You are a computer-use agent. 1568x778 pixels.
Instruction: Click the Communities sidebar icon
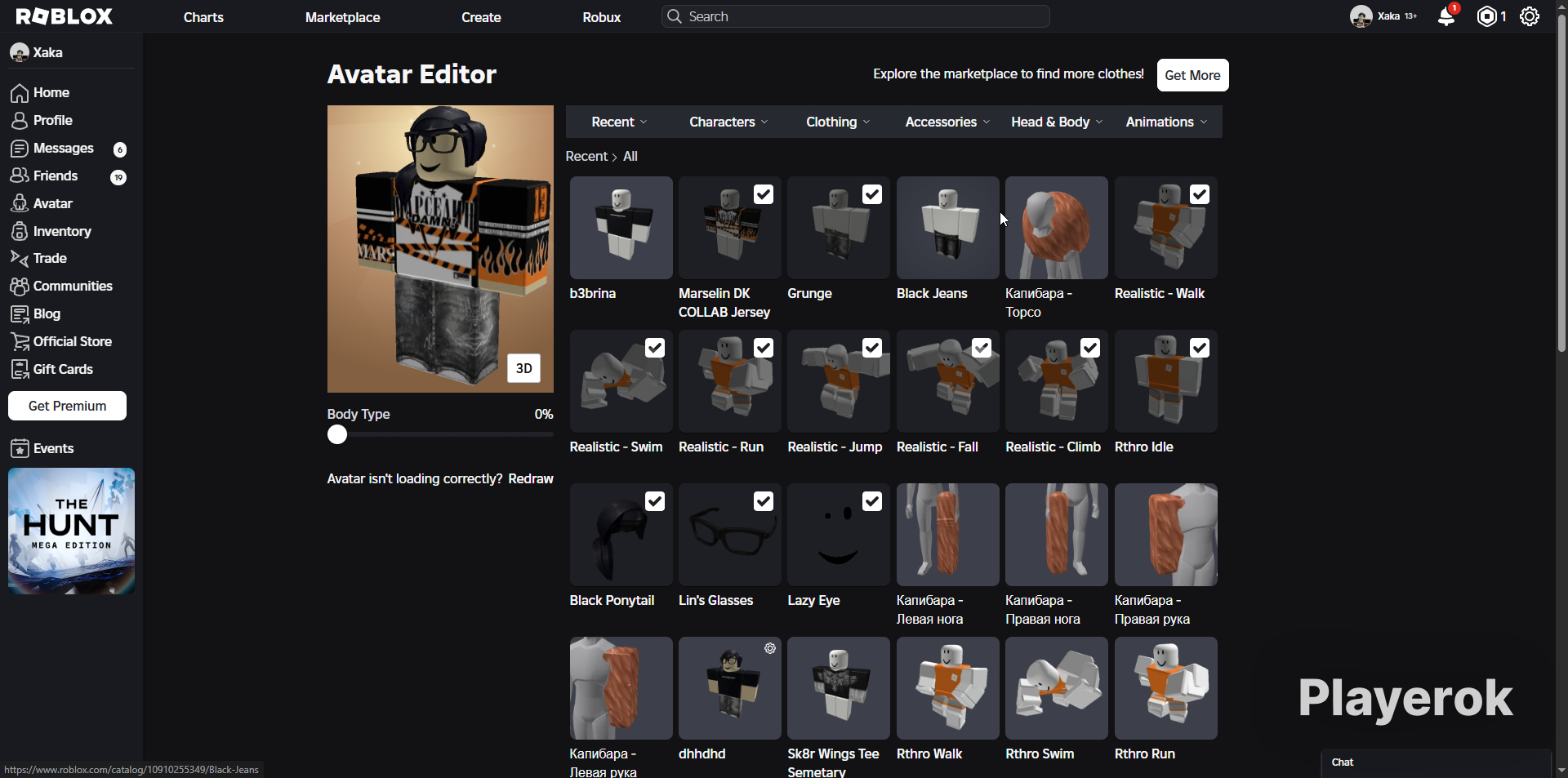point(20,287)
